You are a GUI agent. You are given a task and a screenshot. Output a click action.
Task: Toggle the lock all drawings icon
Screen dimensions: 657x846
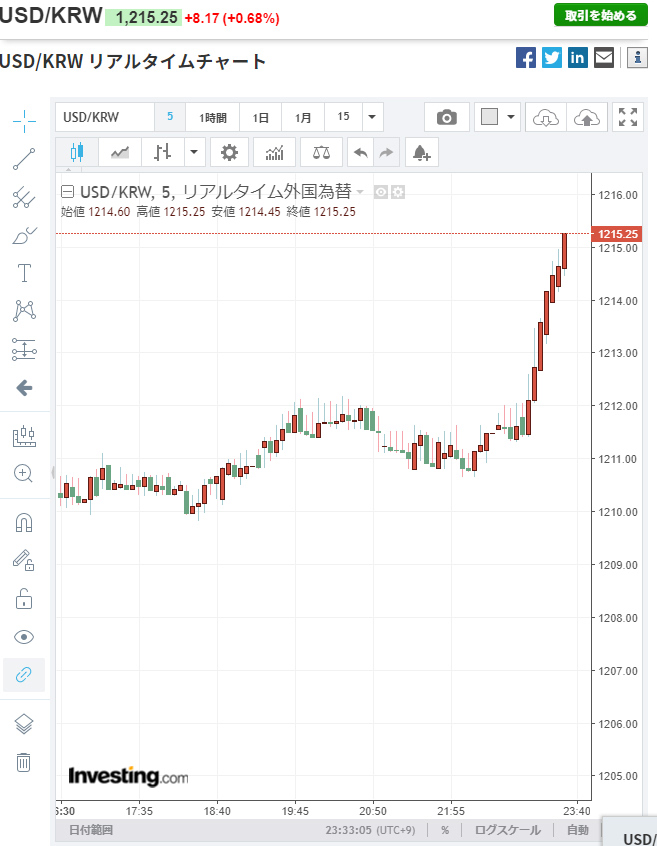(x=24, y=599)
